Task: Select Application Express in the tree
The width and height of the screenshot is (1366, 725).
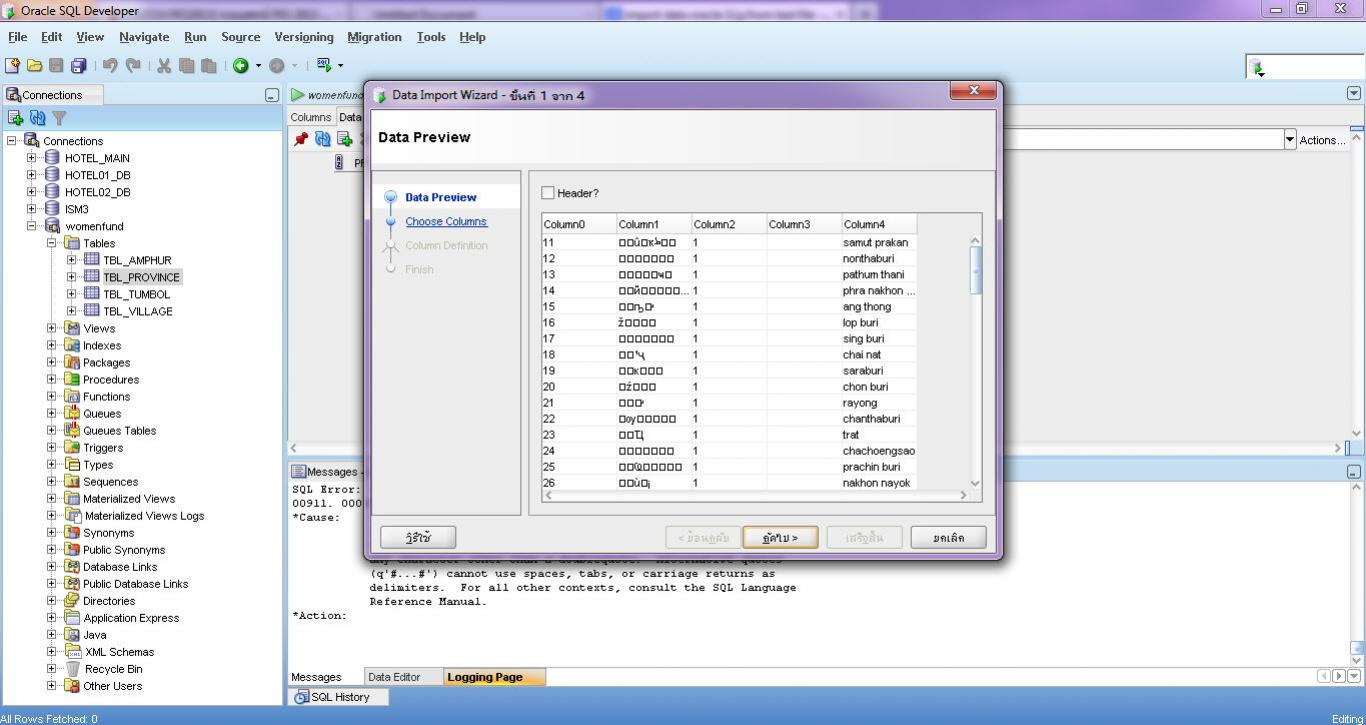Action: point(131,618)
